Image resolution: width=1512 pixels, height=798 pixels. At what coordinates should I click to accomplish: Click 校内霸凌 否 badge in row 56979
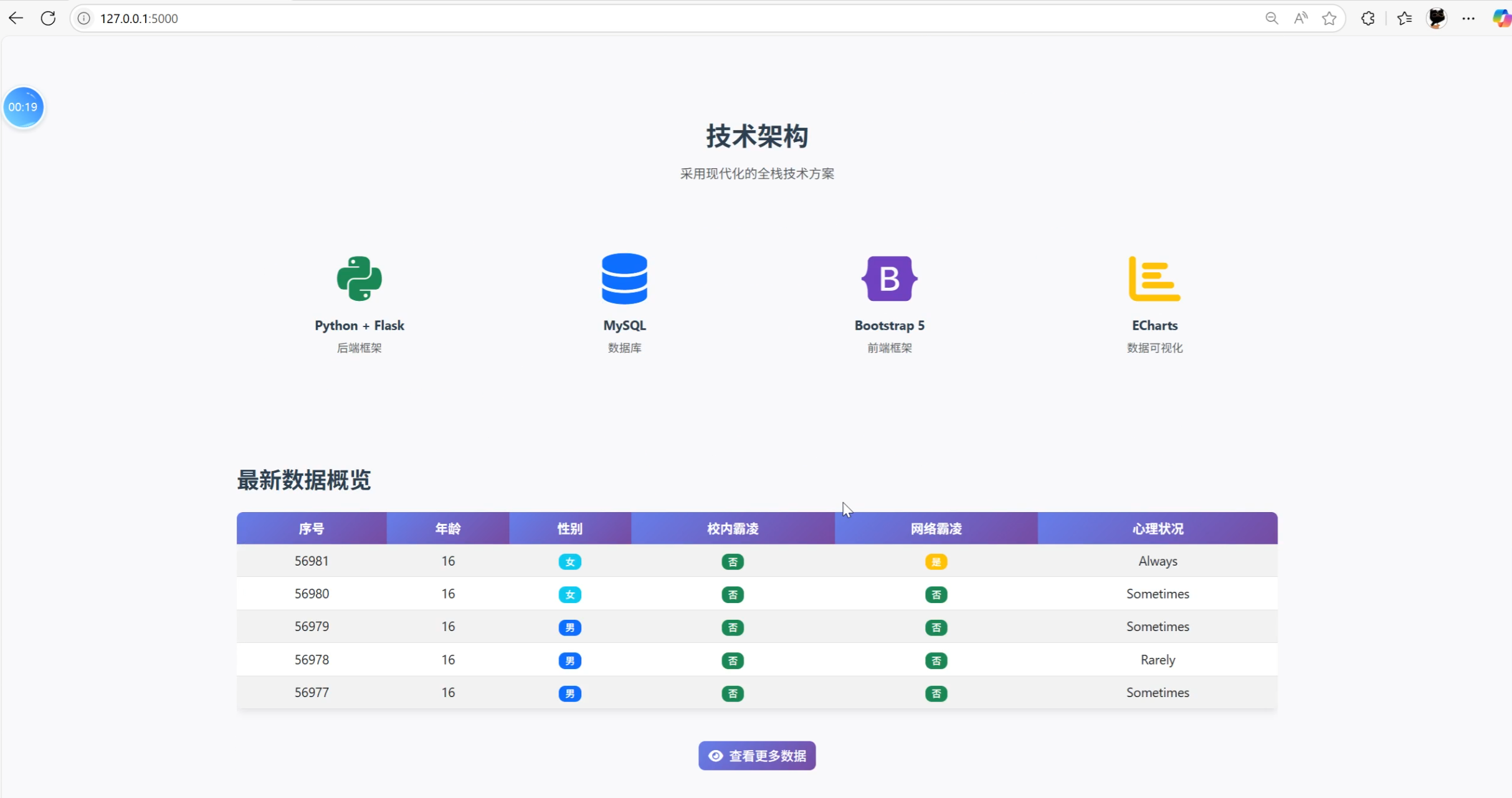[733, 627]
